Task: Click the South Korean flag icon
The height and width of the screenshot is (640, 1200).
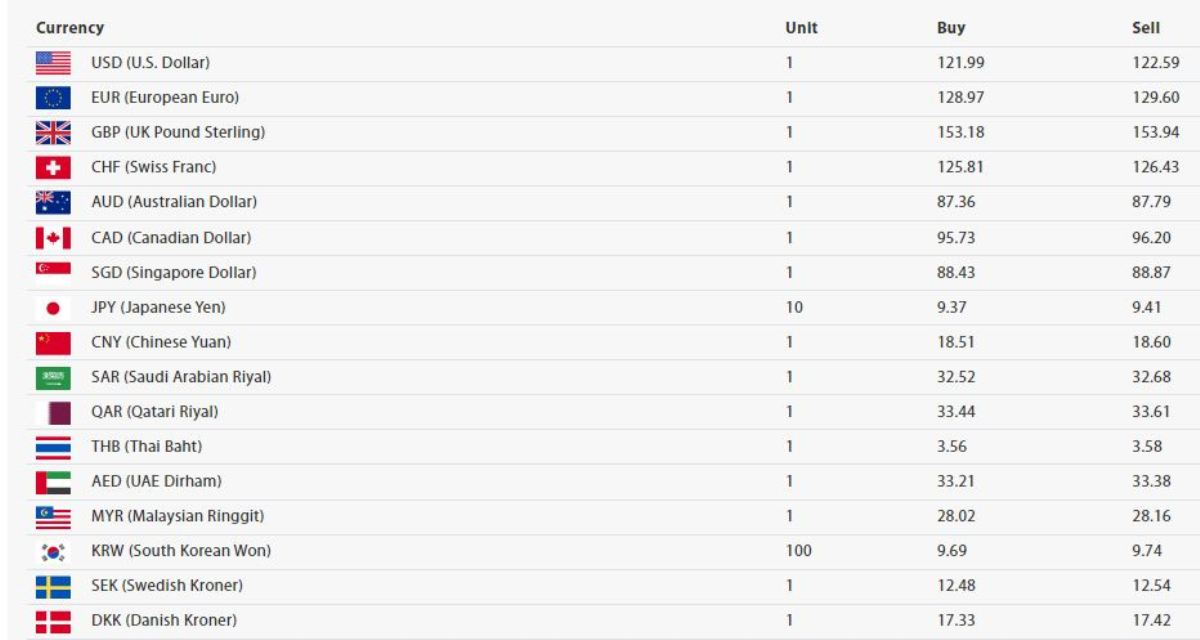Action: (x=53, y=551)
